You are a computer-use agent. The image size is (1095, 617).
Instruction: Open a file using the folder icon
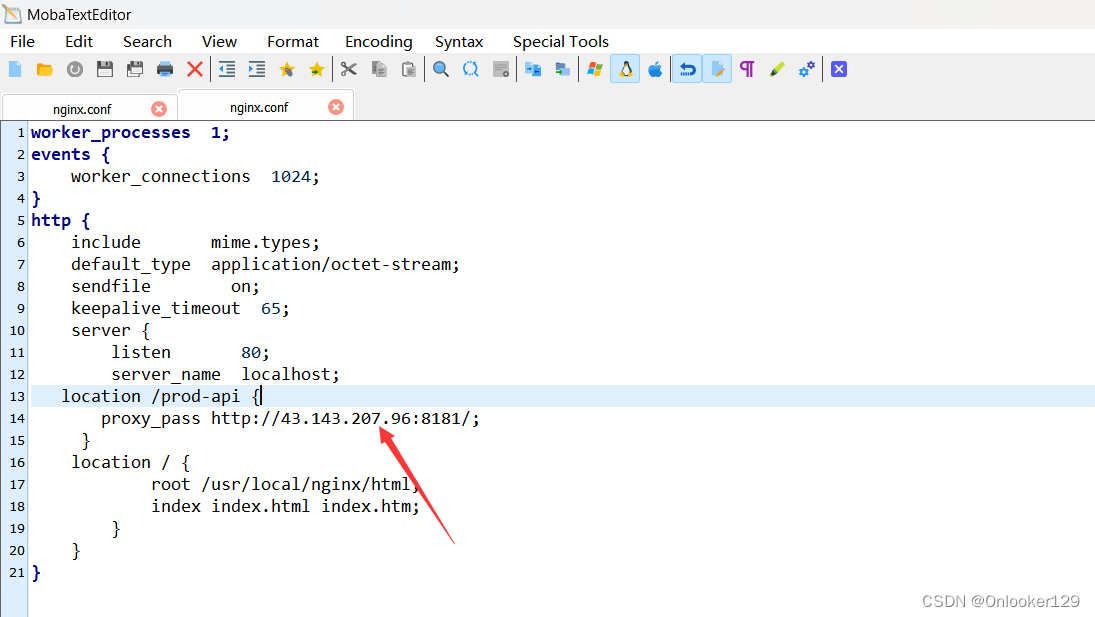coord(45,69)
